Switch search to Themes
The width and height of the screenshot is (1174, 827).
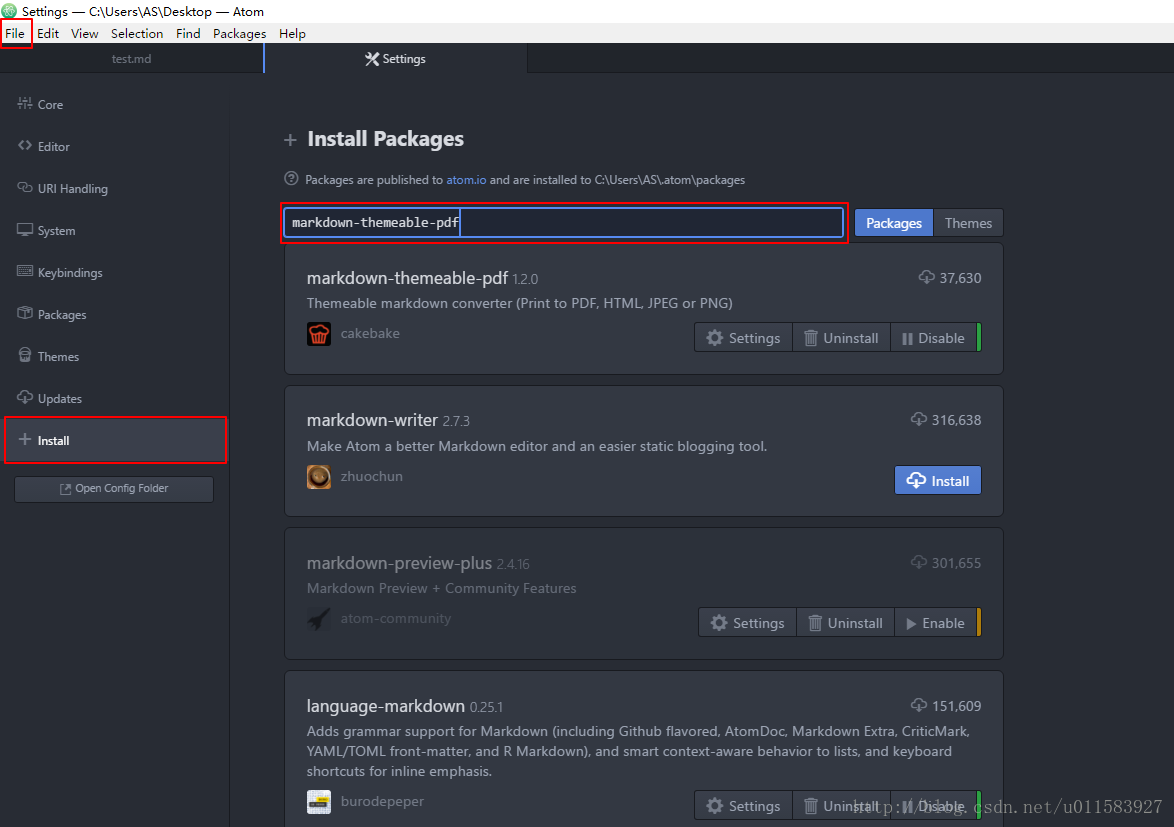pos(968,223)
